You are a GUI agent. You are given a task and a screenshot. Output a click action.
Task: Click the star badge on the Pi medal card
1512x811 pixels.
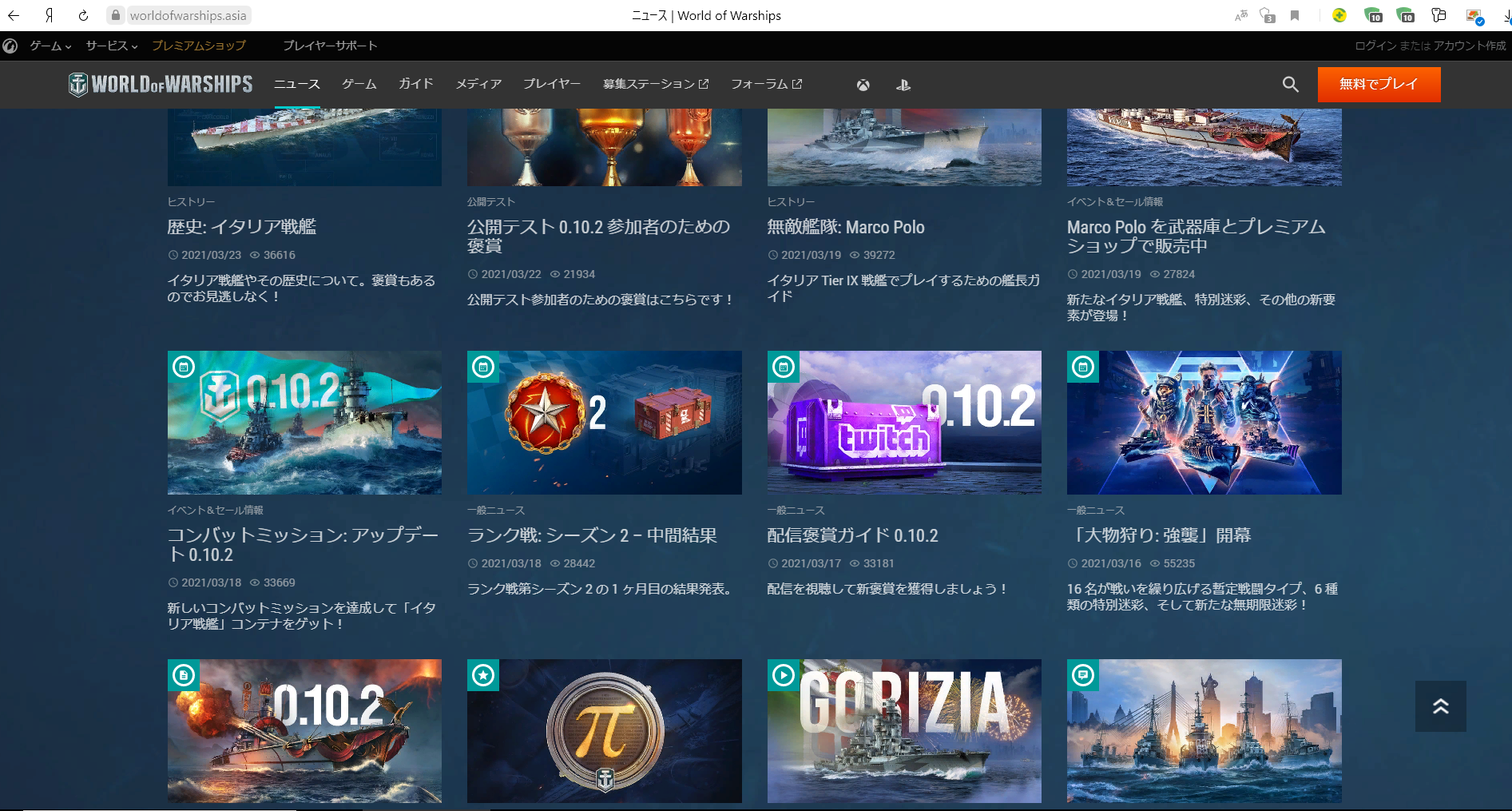point(483,675)
